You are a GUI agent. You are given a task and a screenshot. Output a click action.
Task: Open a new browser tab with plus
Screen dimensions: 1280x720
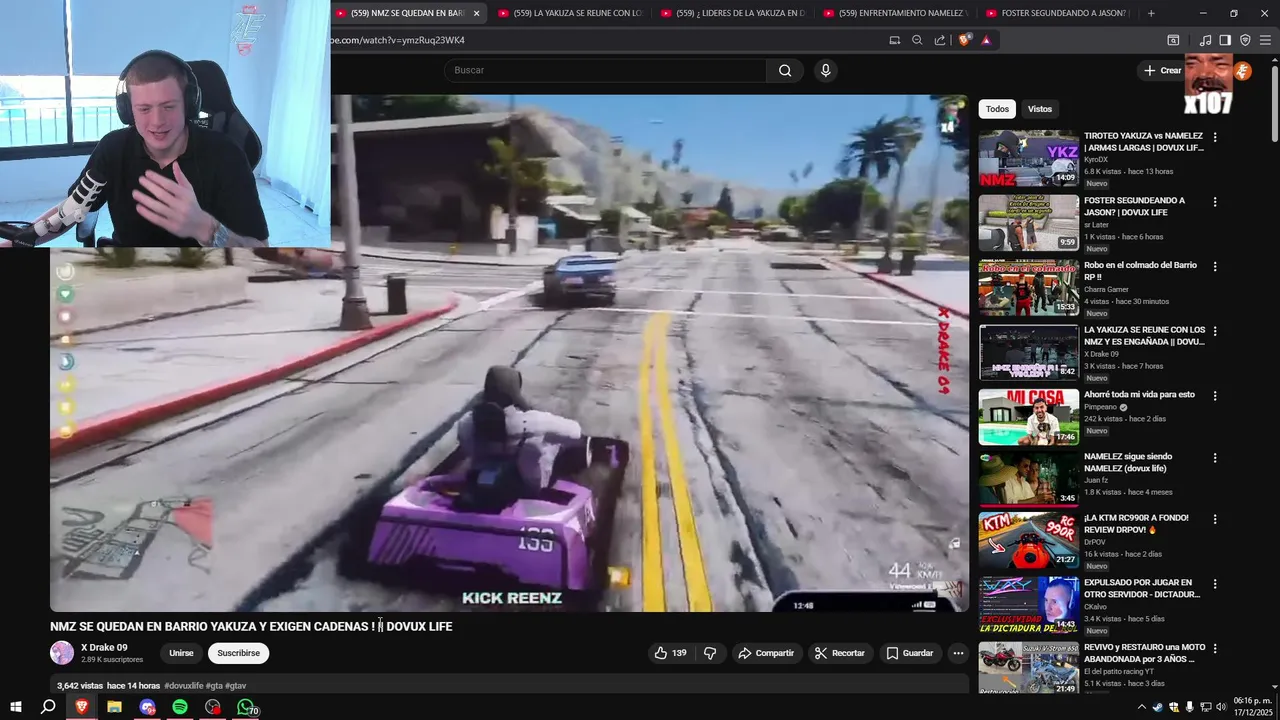[x=1151, y=13]
